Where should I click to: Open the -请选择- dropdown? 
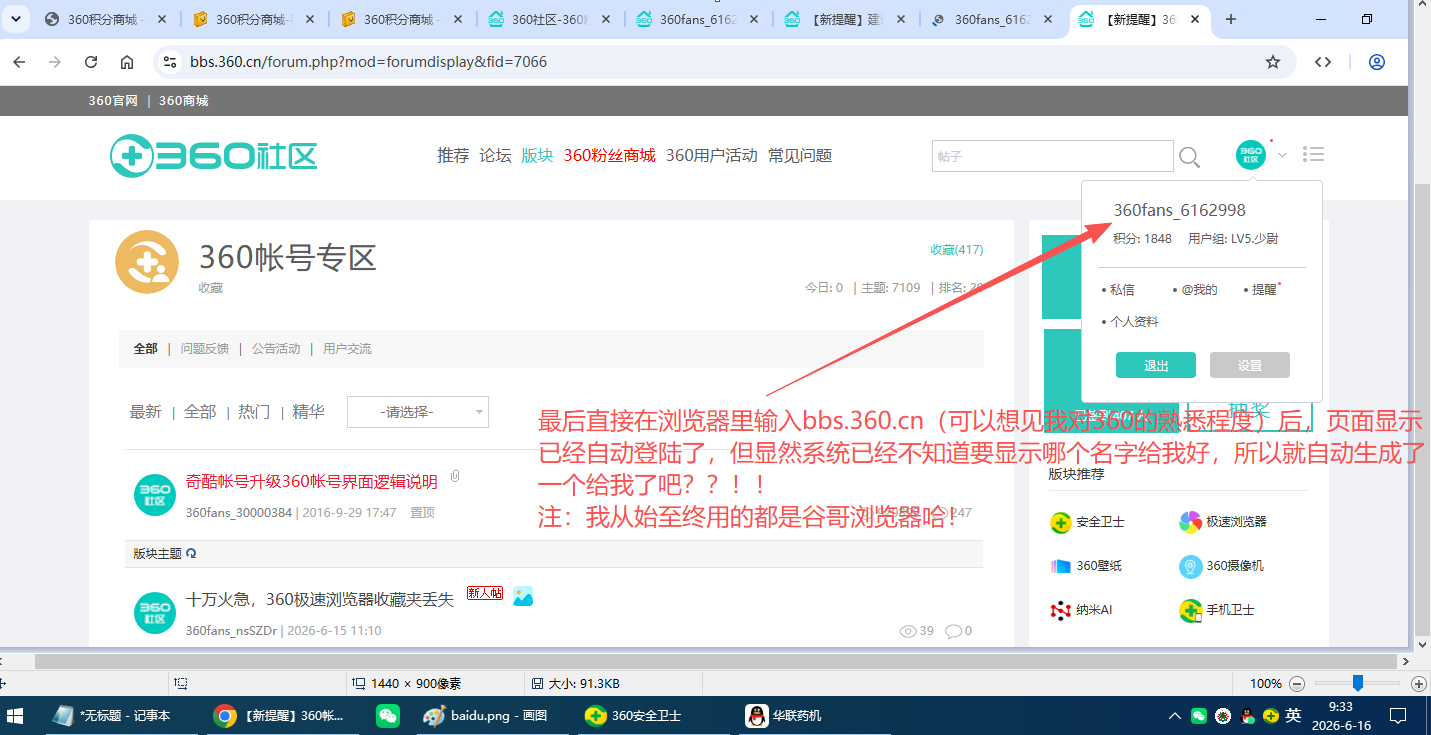(x=418, y=412)
